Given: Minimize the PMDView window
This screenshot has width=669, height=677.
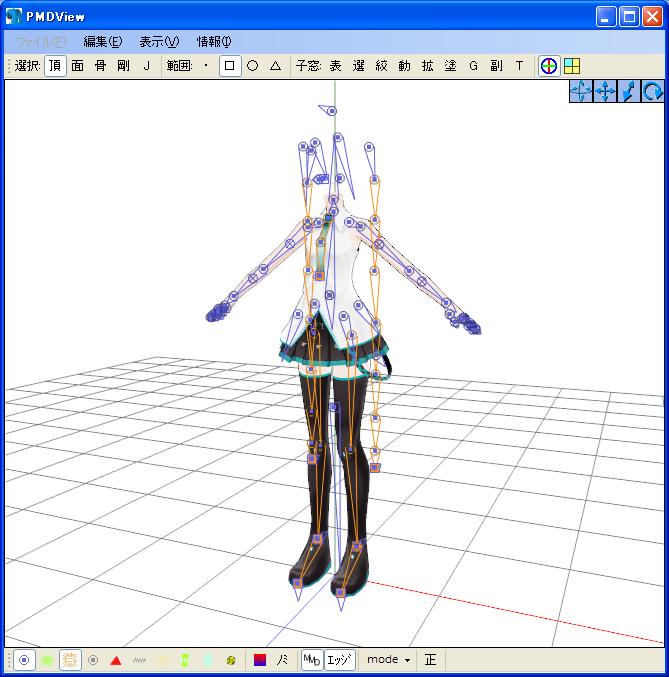Looking at the screenshot, I should 606,17.
